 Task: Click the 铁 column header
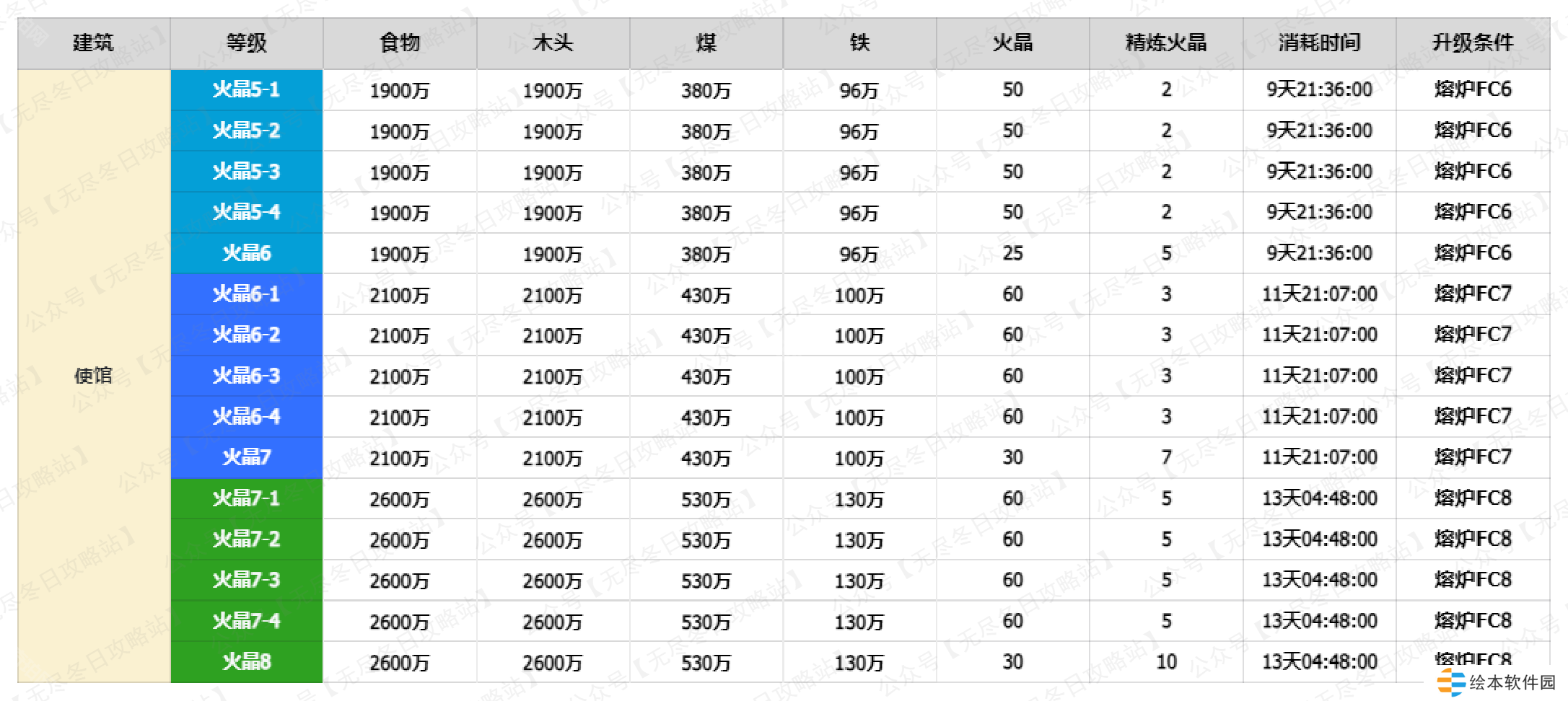click(x=859, y=43)
